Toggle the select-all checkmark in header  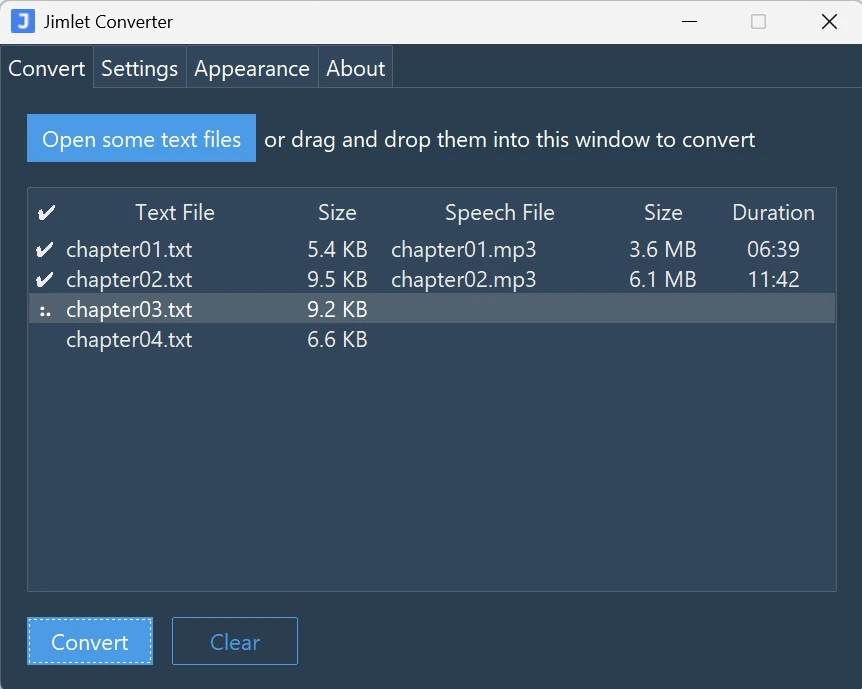pos(46,213)
